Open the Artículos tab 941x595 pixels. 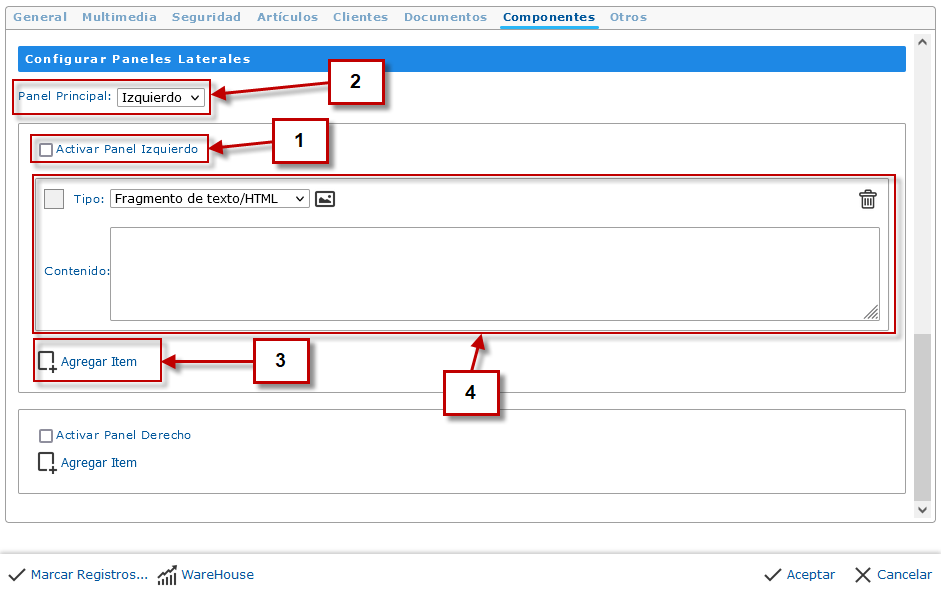(287, 17)
